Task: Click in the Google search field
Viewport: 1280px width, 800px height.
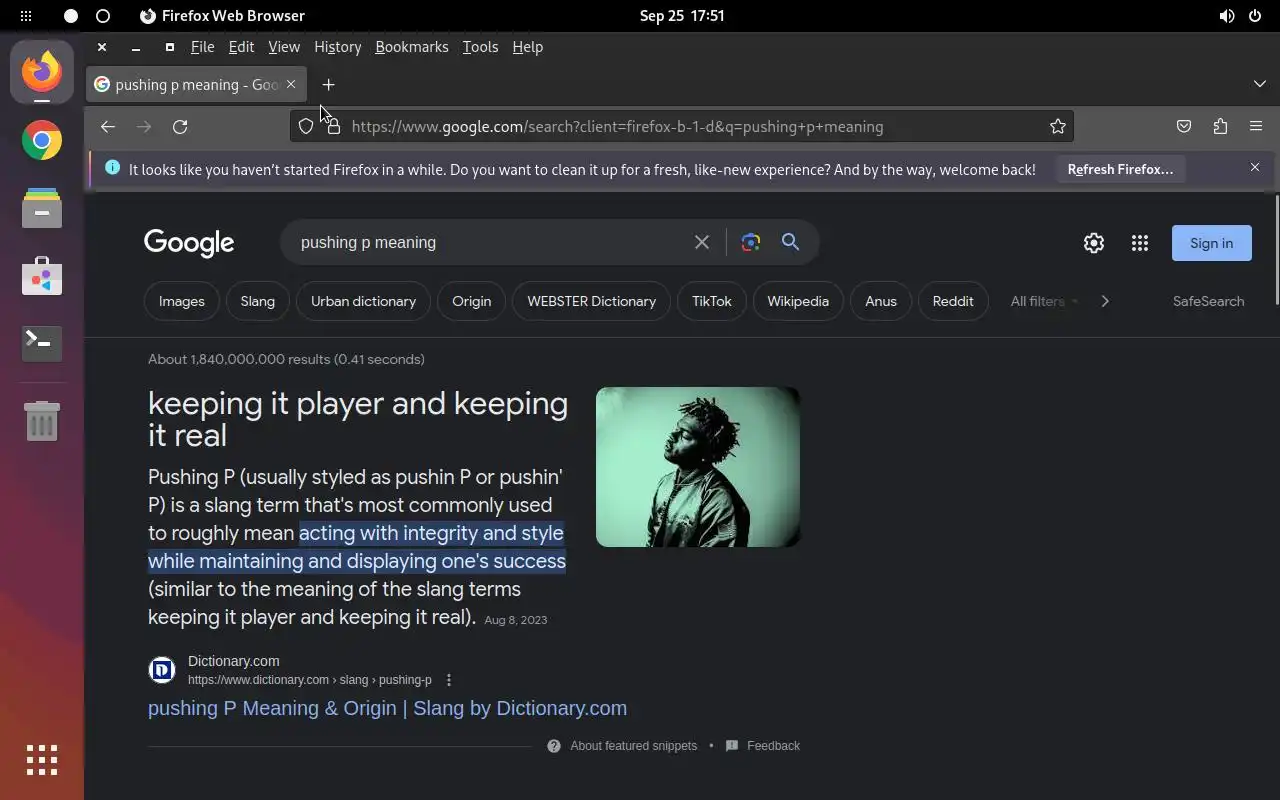Action: coord(490,242)
